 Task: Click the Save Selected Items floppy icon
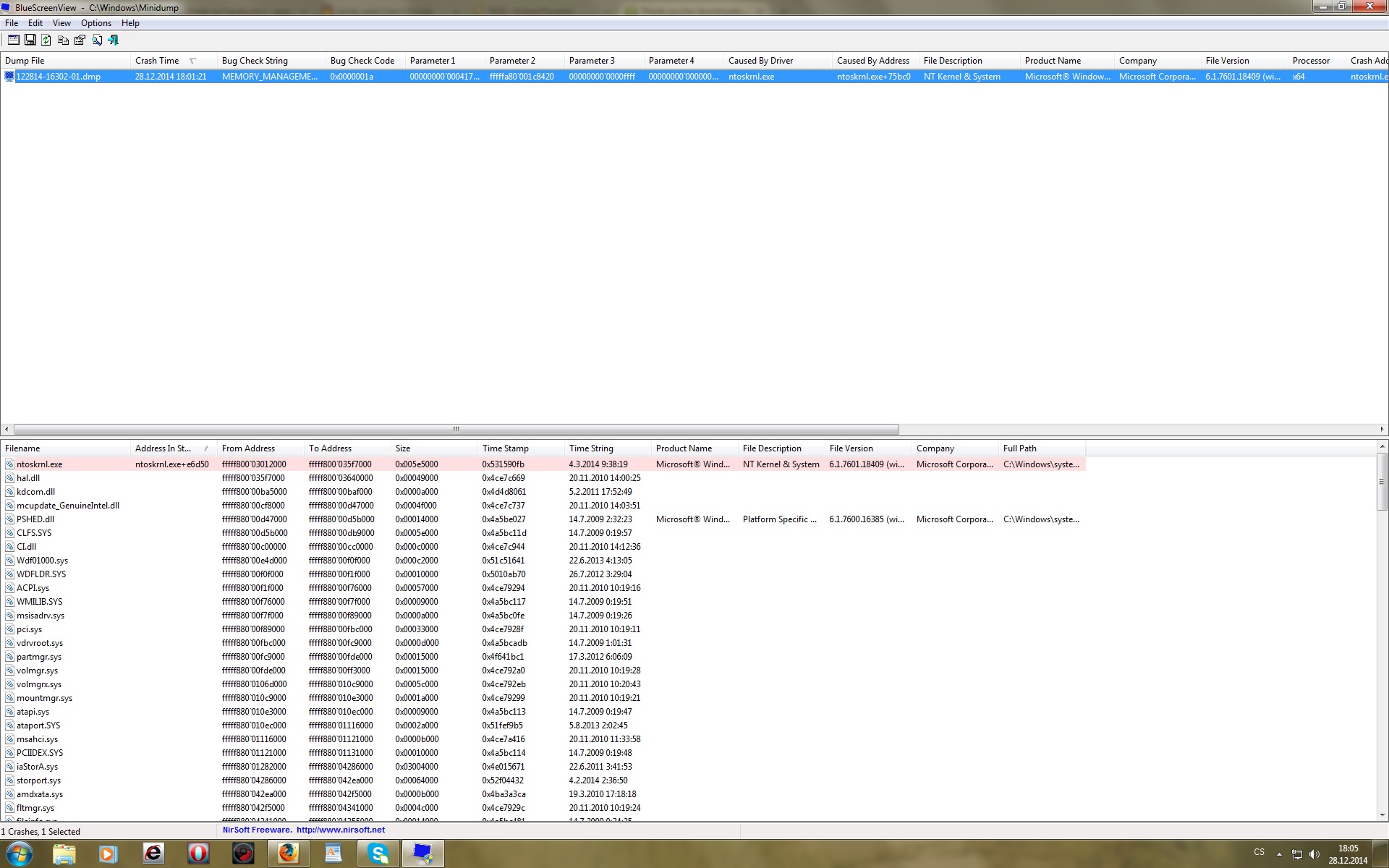pyautogui.click(x=30, y=41)
